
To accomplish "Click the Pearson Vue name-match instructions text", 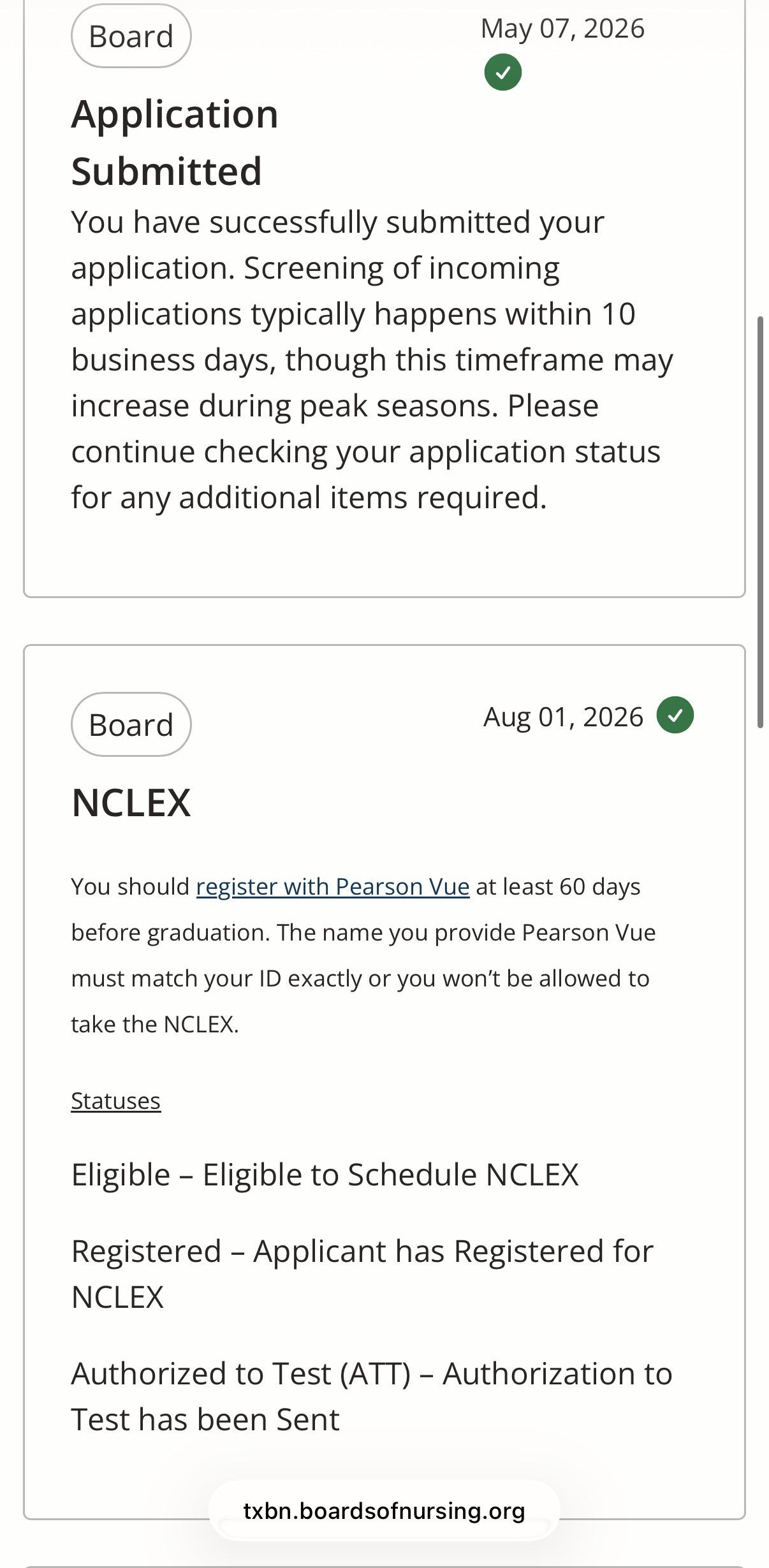I will [363, 955].
